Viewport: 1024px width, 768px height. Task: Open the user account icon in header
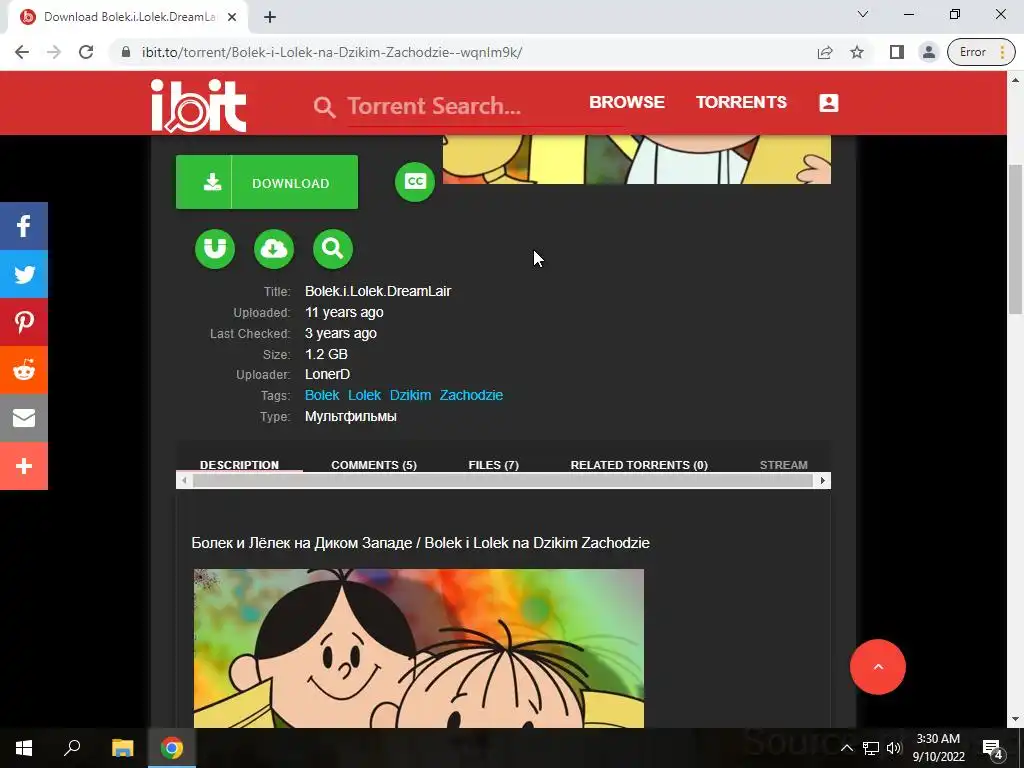(829, 103)
